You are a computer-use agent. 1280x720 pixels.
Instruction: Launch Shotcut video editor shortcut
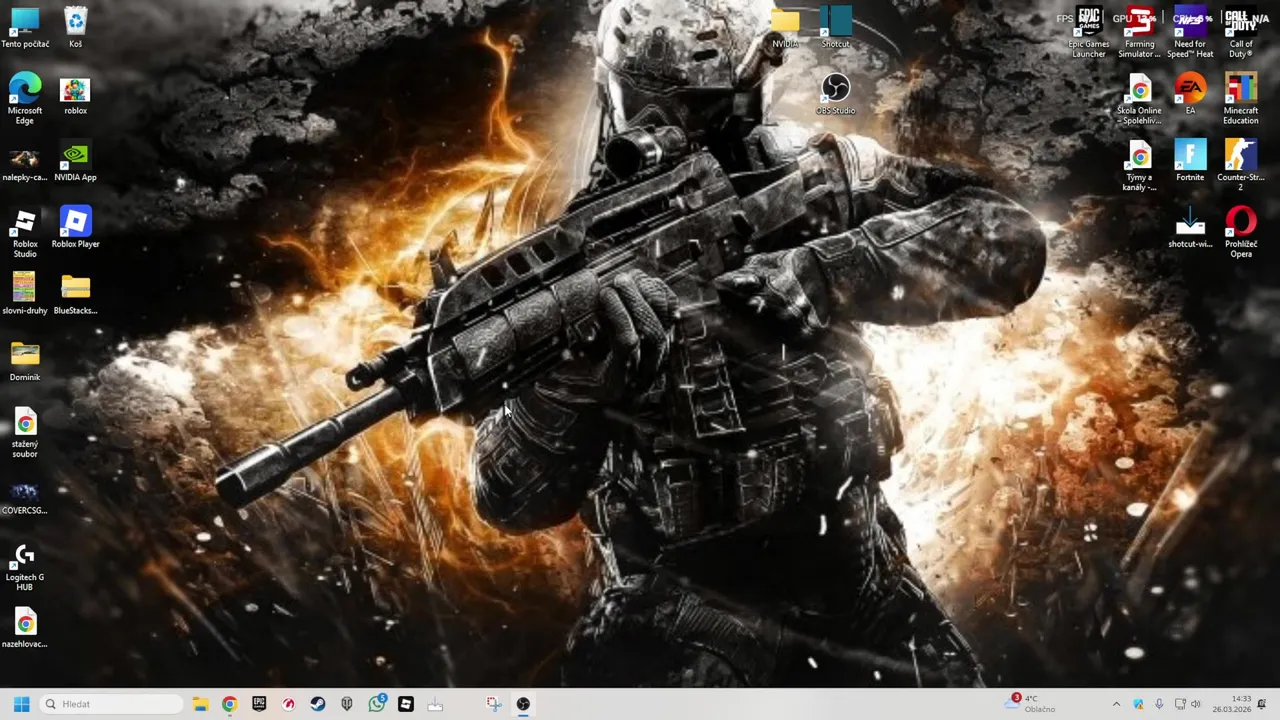pos(835,28)
